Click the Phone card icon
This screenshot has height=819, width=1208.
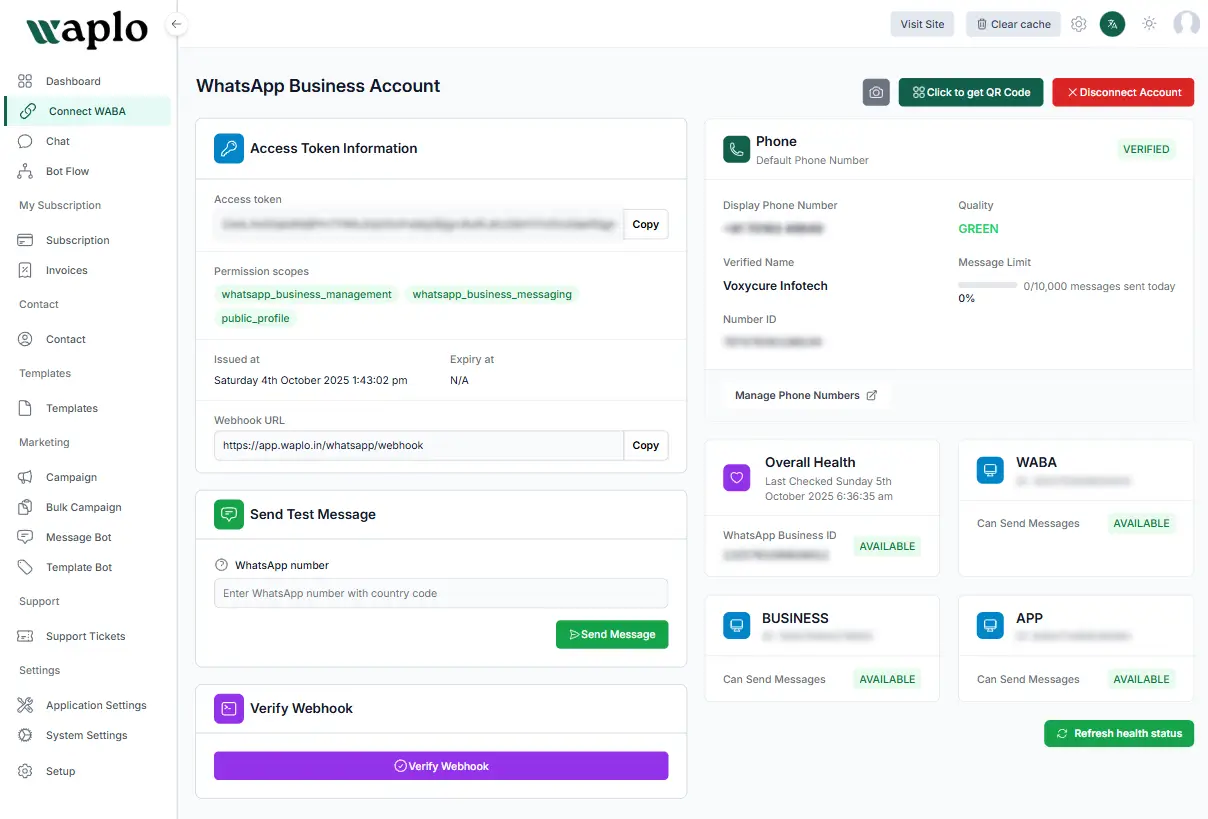coord(736,149)
